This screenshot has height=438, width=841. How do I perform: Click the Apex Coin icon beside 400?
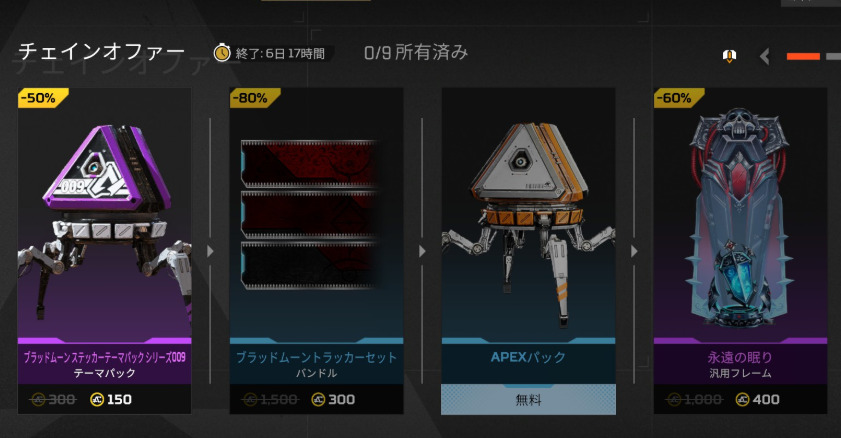pyautogui.click(x=742, y=399)
